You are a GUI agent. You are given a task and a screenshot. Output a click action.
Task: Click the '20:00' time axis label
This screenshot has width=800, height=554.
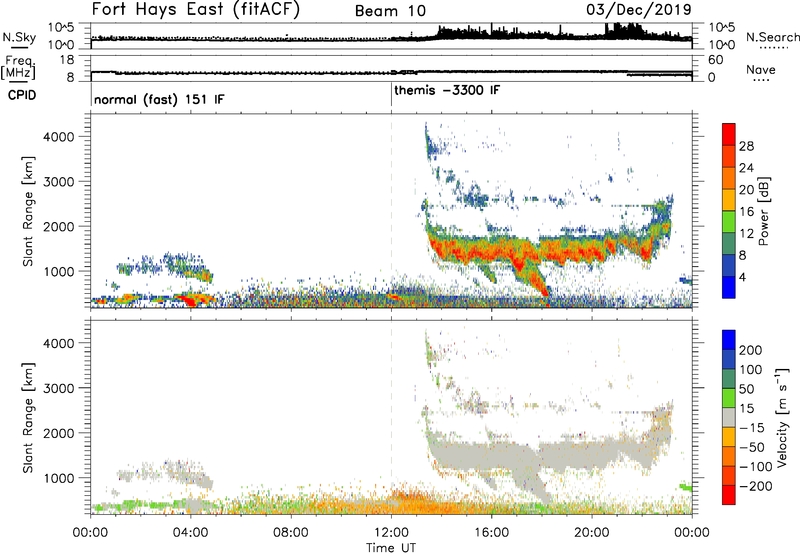point(591,533)
